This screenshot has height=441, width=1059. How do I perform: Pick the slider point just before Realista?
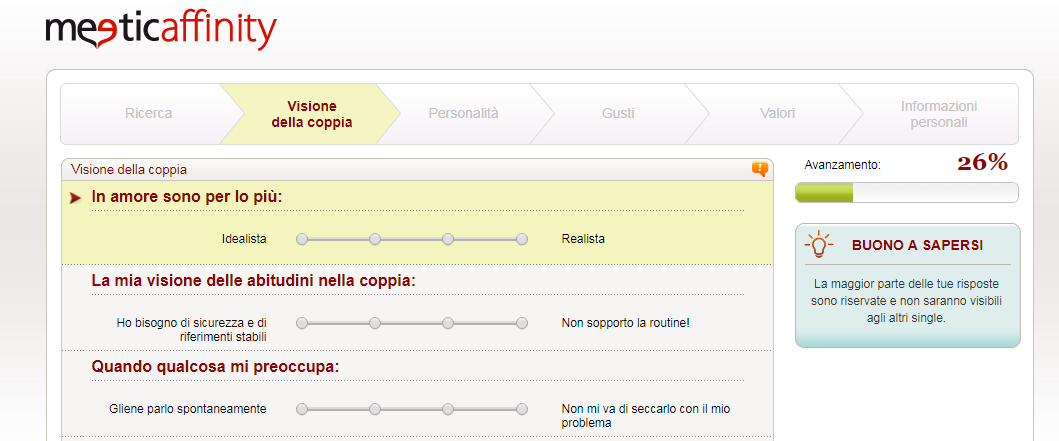coord(448,239)
